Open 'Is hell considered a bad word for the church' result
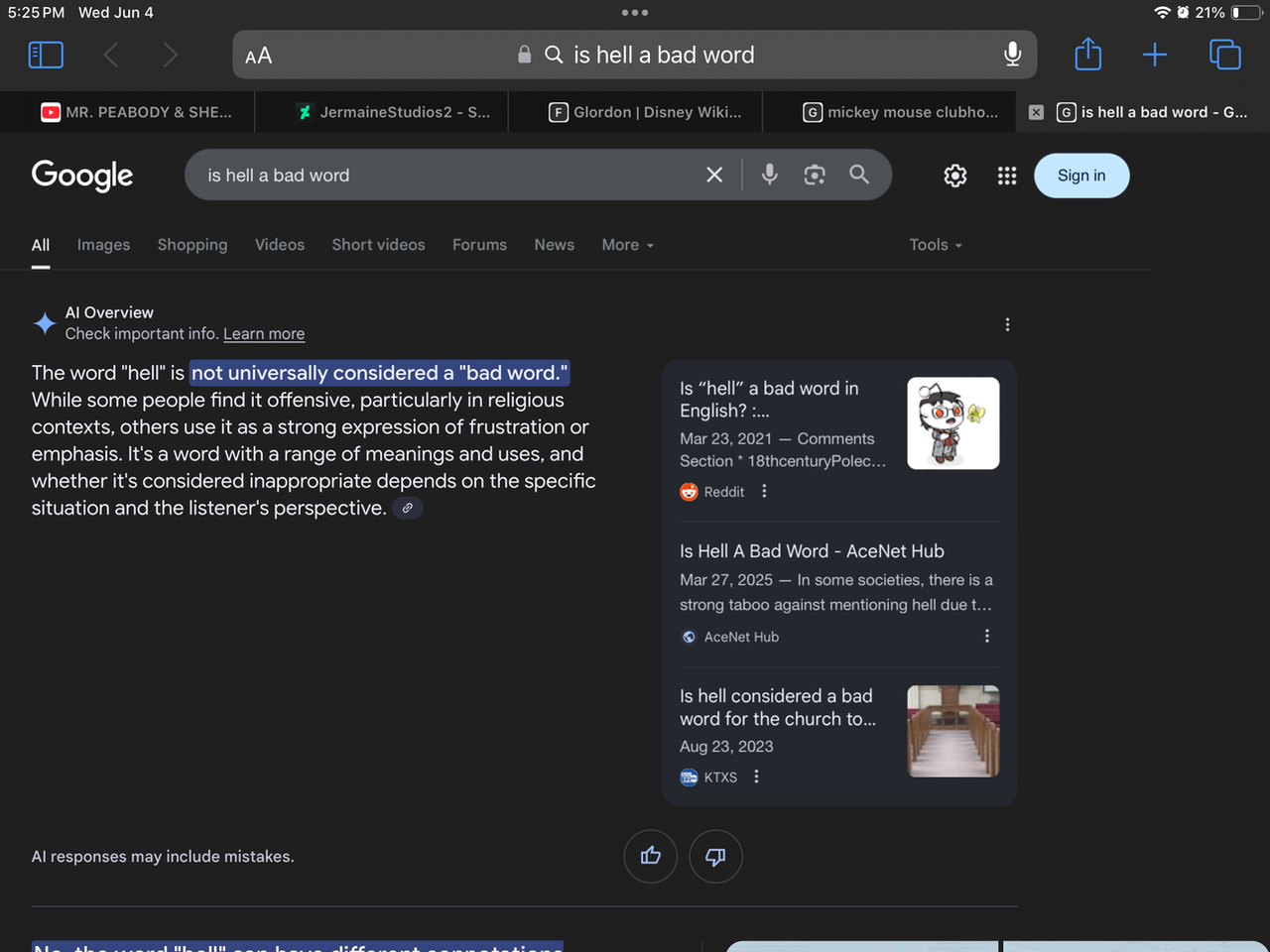Image resolution: width=1270 pixels, height=952 pixels. click(x=777, y=707)
